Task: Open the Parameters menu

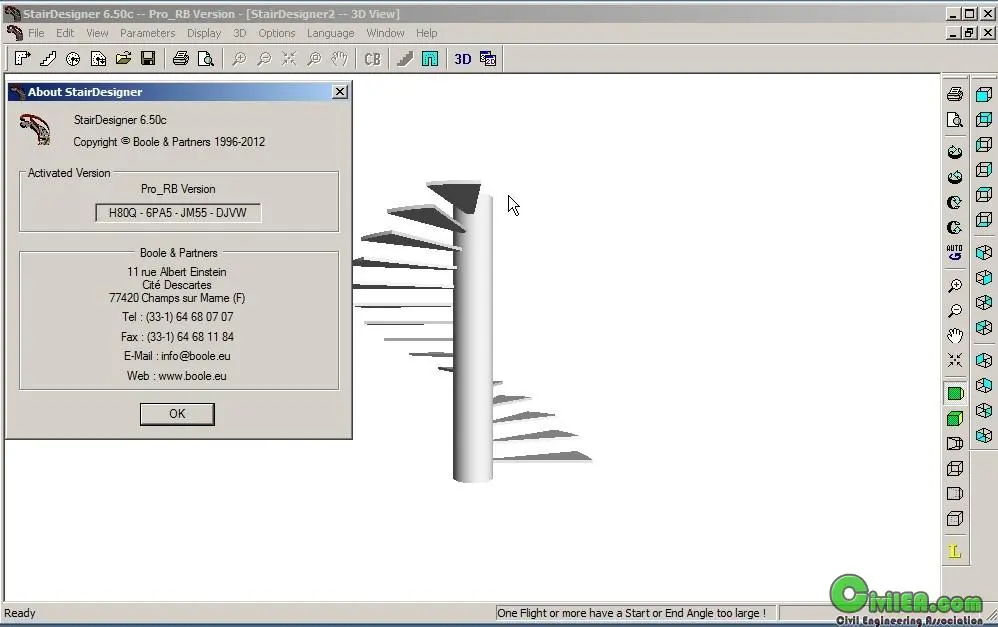Action: pyautogui.click(x=148, y=33)
